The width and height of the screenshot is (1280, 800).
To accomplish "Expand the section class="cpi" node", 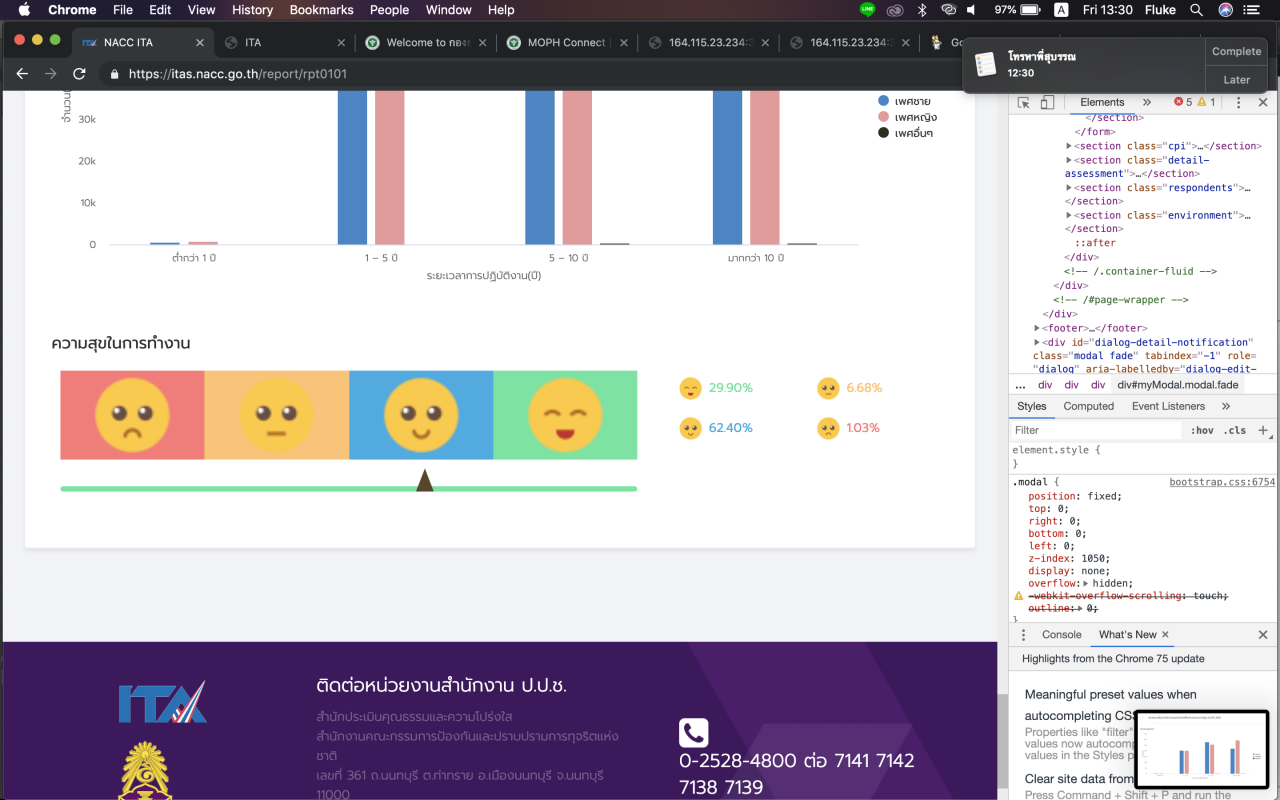I will point(1069,146).
